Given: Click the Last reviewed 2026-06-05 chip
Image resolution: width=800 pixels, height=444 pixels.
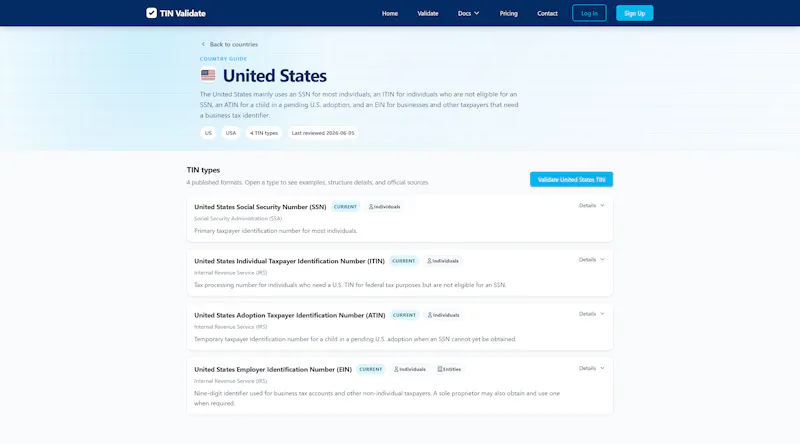Looking at the screenshot, I should 322,133.
